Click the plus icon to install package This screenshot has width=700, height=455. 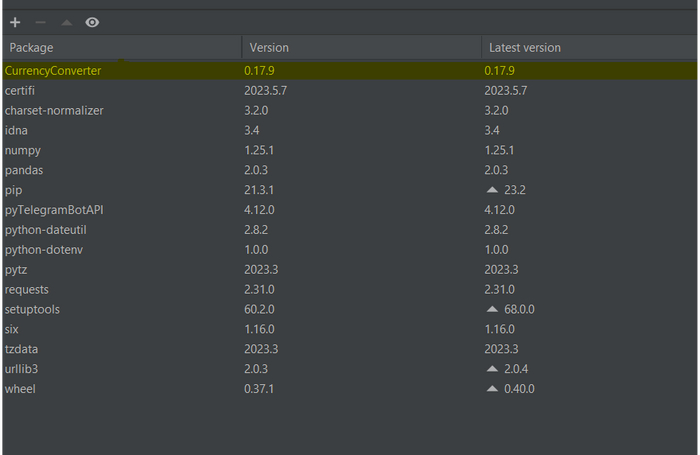(15, 22)
